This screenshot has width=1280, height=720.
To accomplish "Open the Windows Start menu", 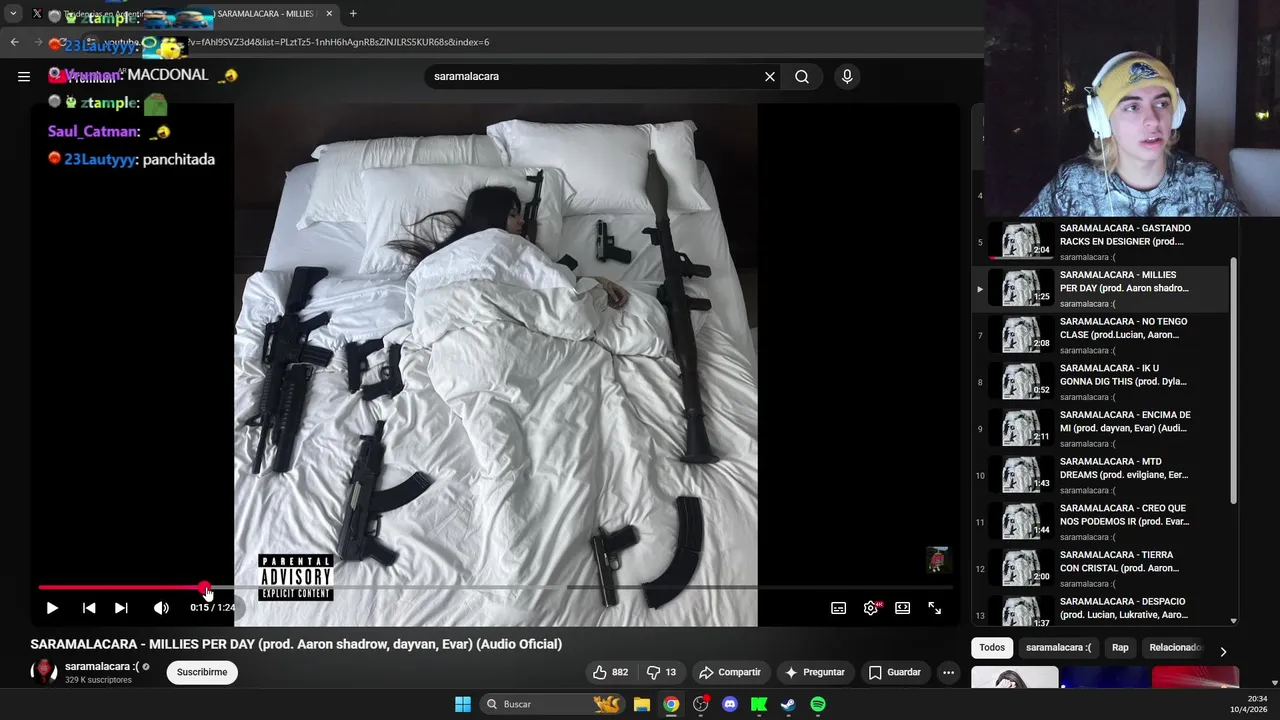I will coord(463,704).
